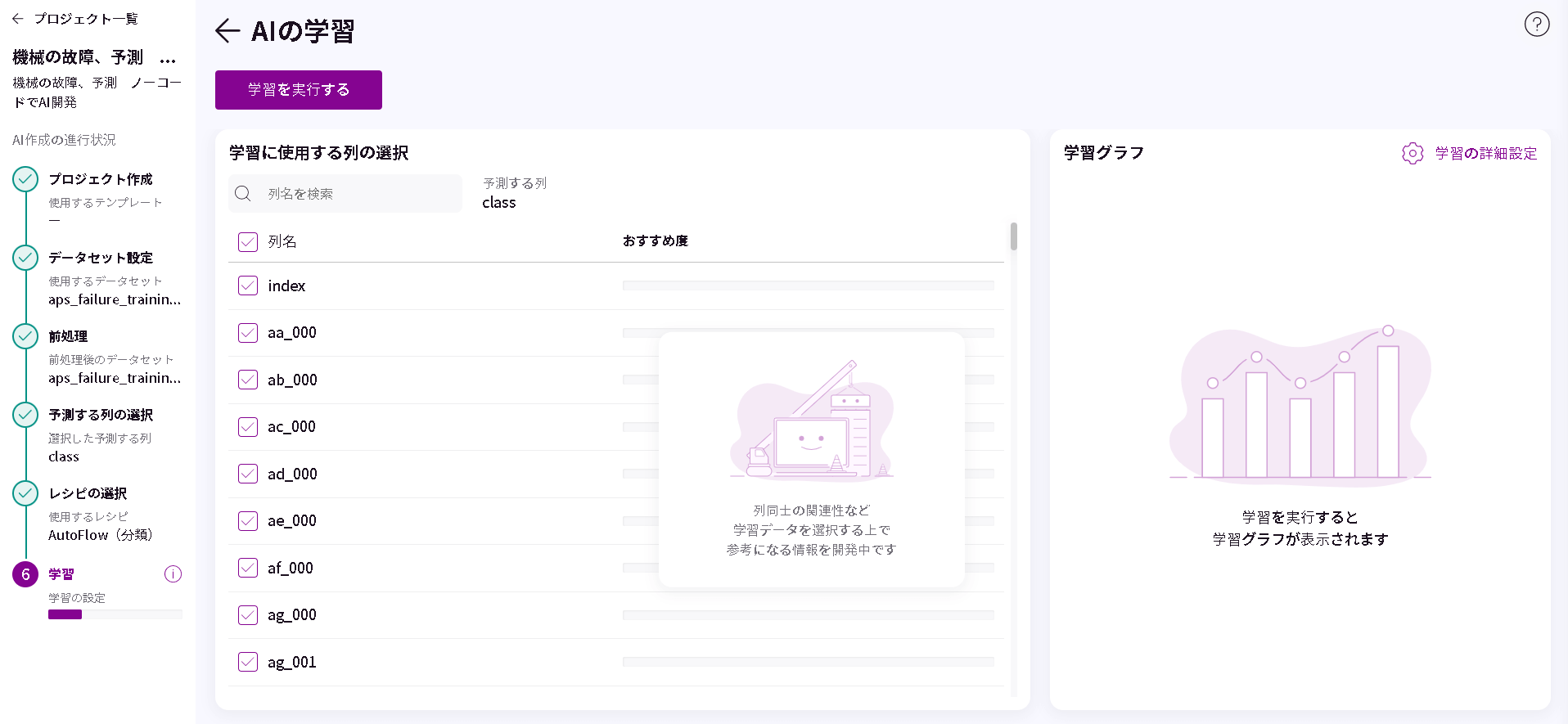Screen dimensions: 1568x724
Task: Click the ag_001 row recommendation bar
Action: pos(809,662)
